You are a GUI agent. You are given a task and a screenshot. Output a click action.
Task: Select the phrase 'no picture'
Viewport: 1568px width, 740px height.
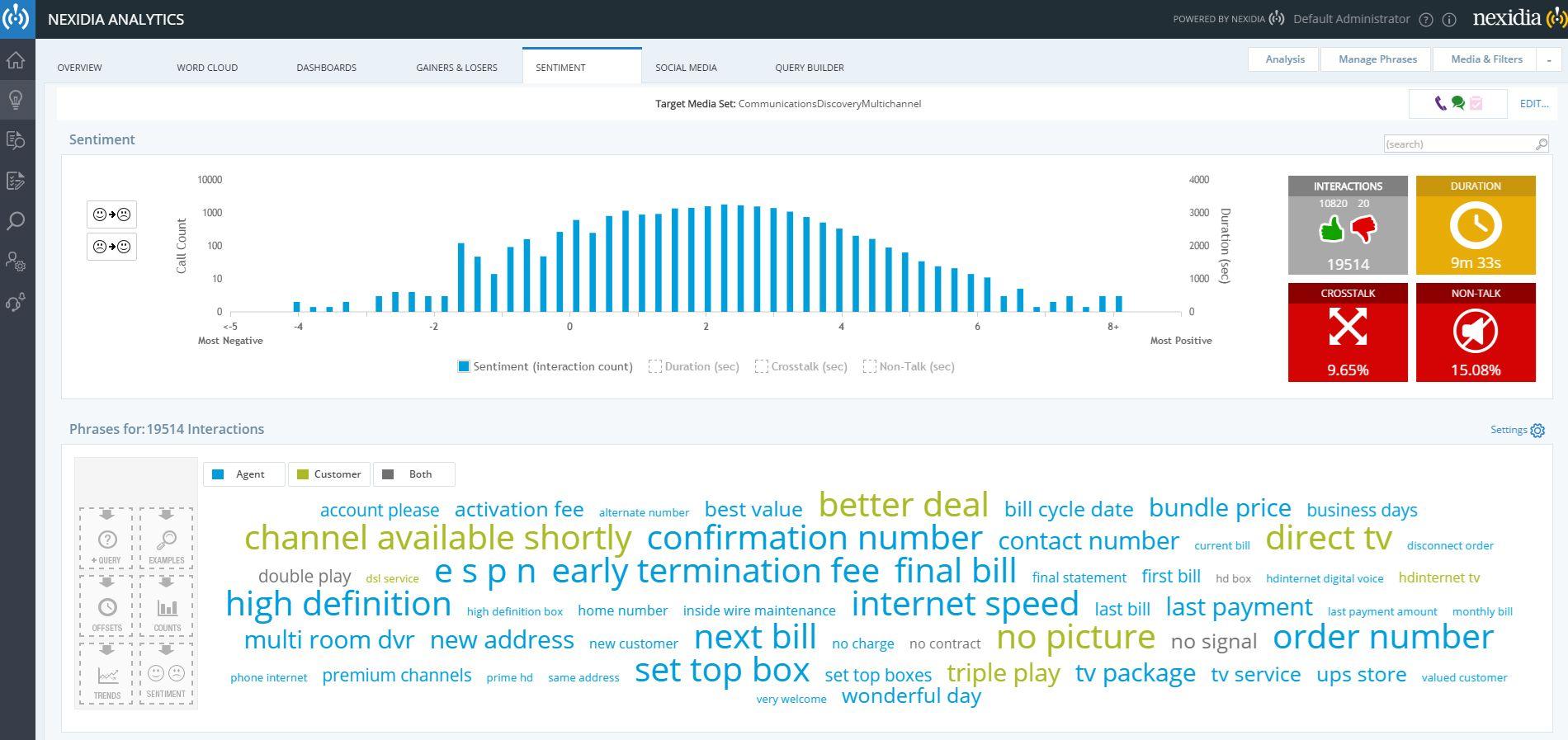1075,637
